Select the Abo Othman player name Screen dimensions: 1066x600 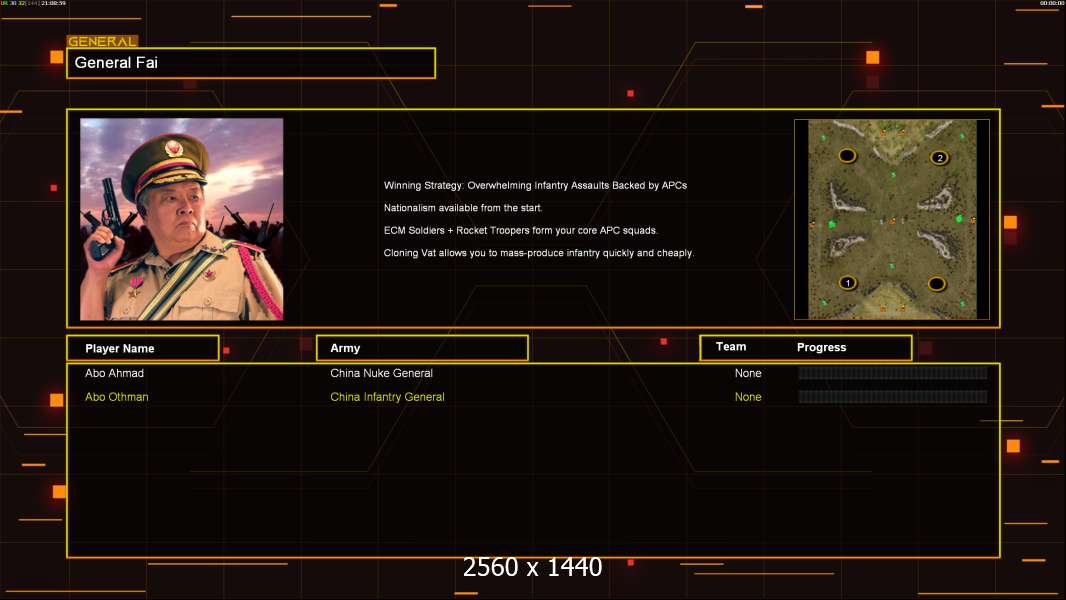coord(116,397)
